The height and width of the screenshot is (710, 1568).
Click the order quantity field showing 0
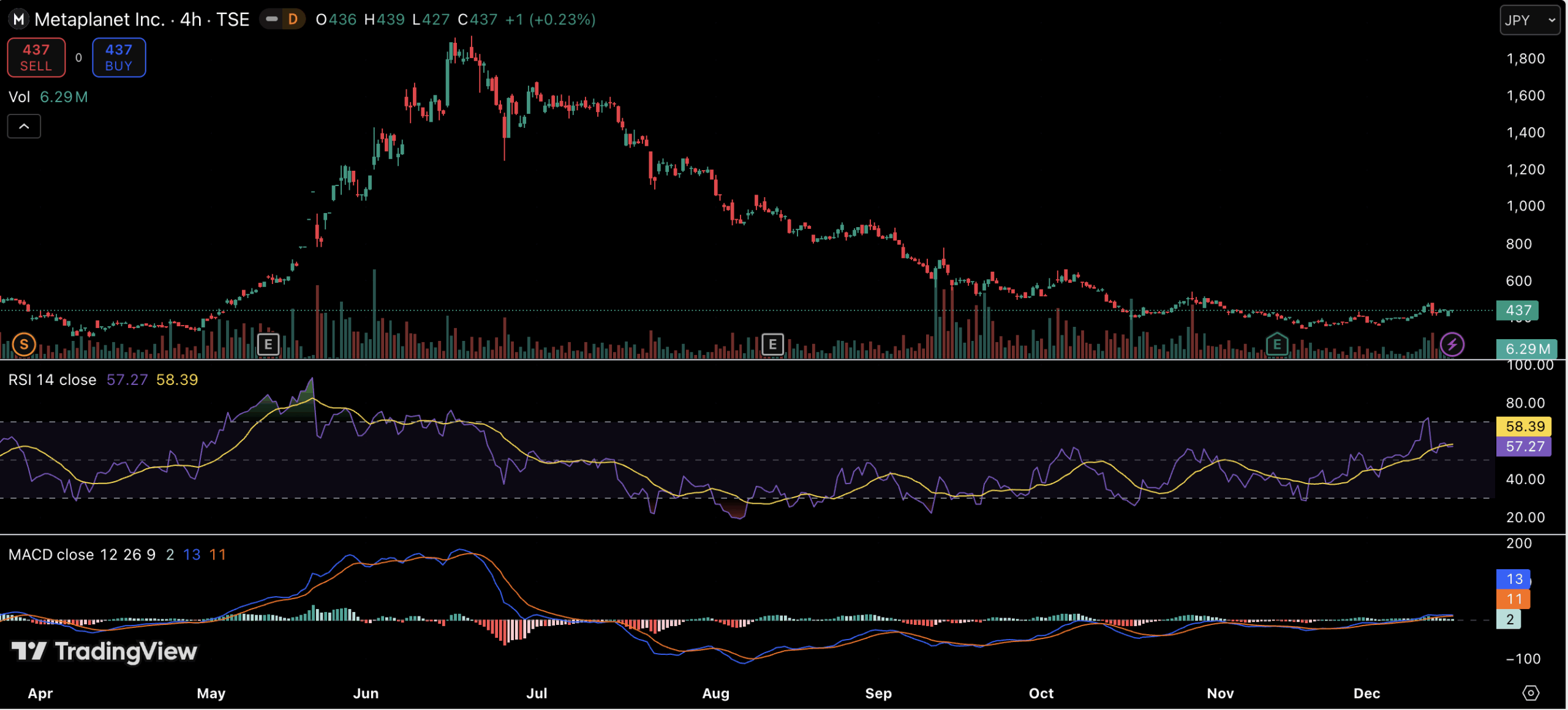(78, 57)
